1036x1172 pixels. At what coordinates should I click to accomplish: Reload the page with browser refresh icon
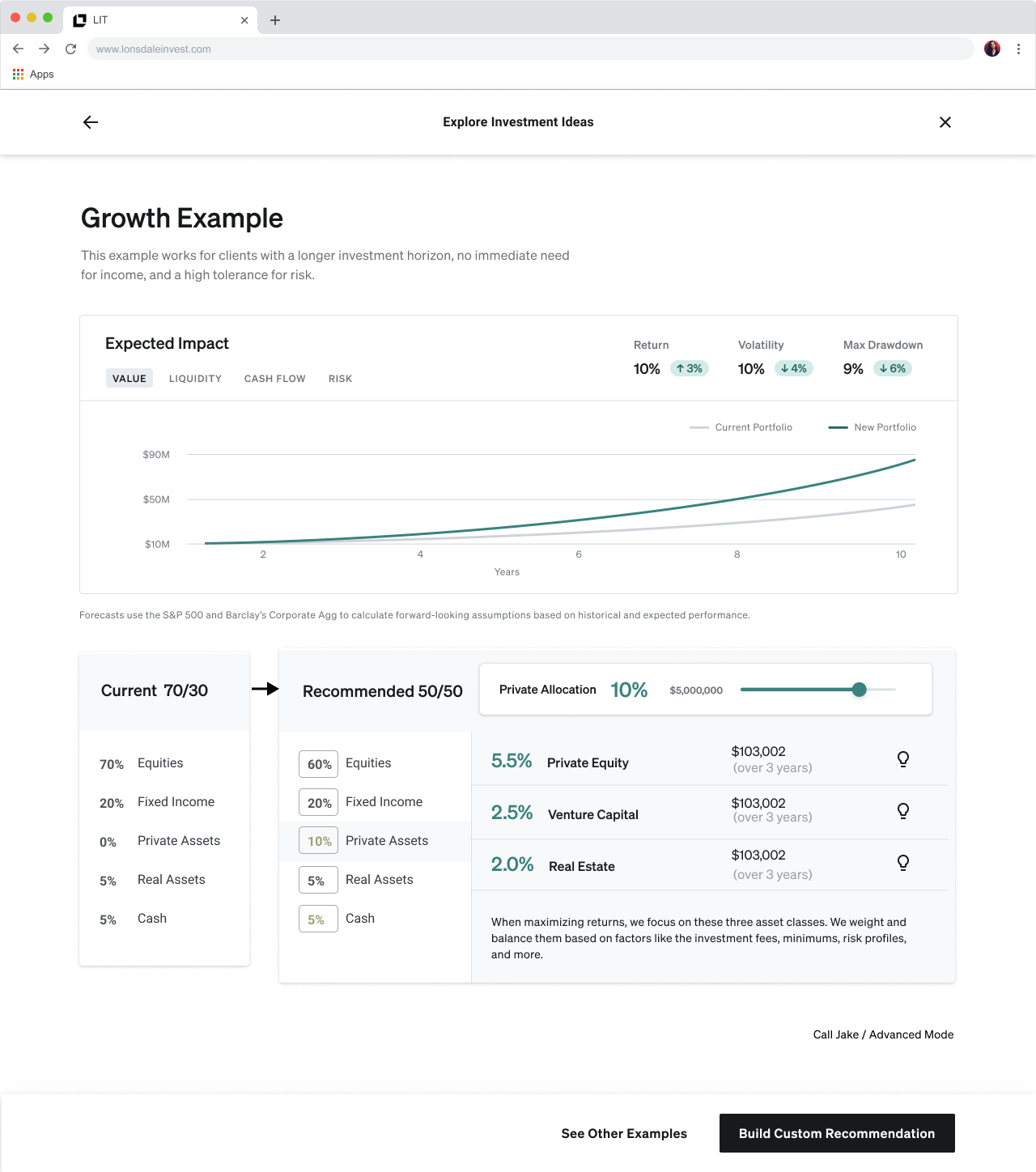click(71, 49)
